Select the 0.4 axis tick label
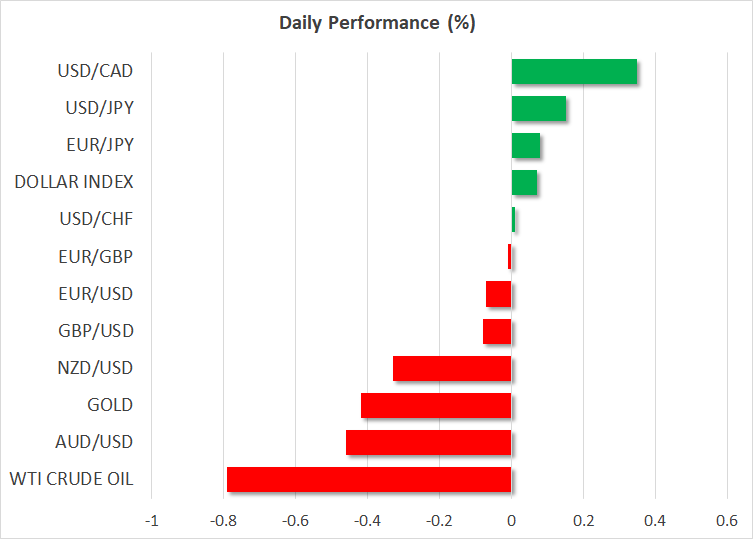Screen dimensions: 753x539 (x=655, y=521)
